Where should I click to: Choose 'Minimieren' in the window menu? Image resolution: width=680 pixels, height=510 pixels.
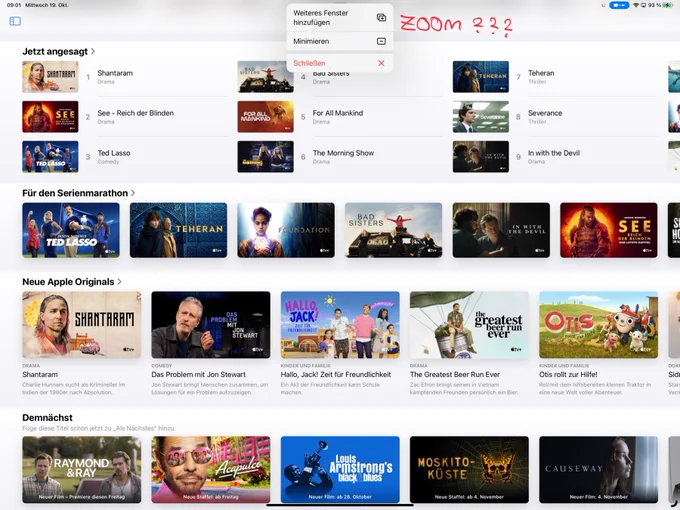coord(340,41)
